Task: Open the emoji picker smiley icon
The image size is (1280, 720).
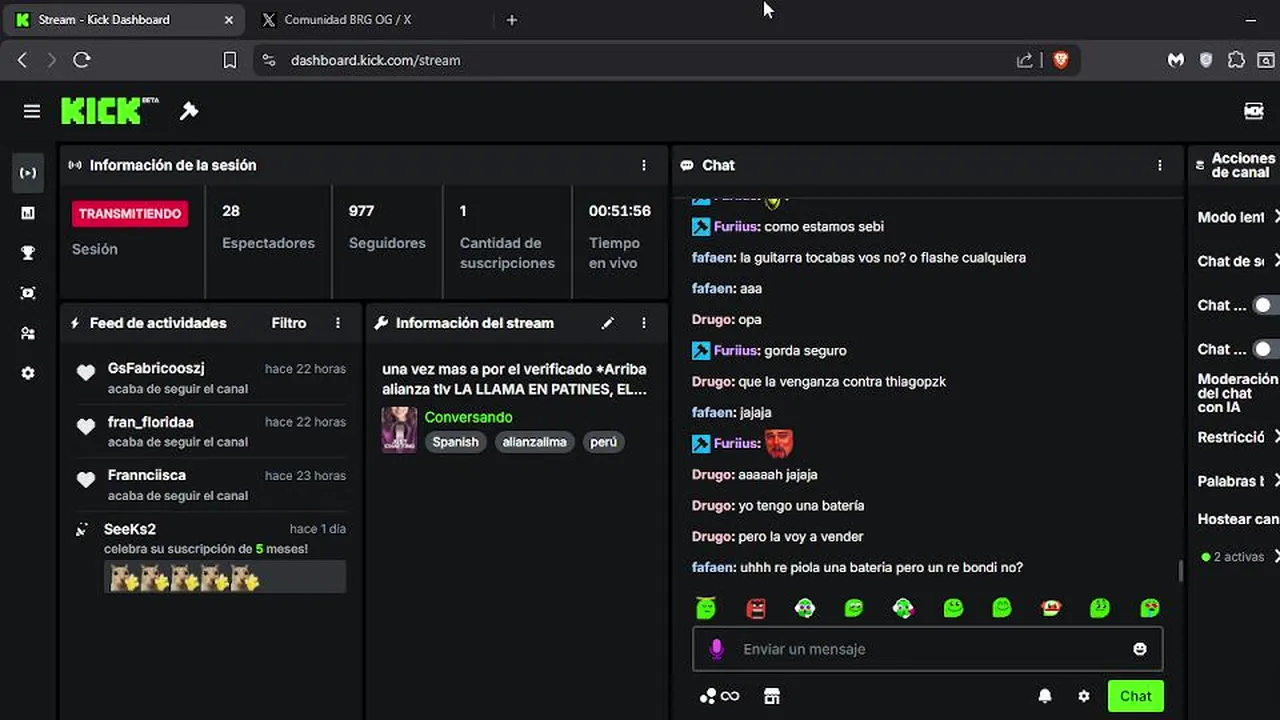Action: pos(1139,649)
